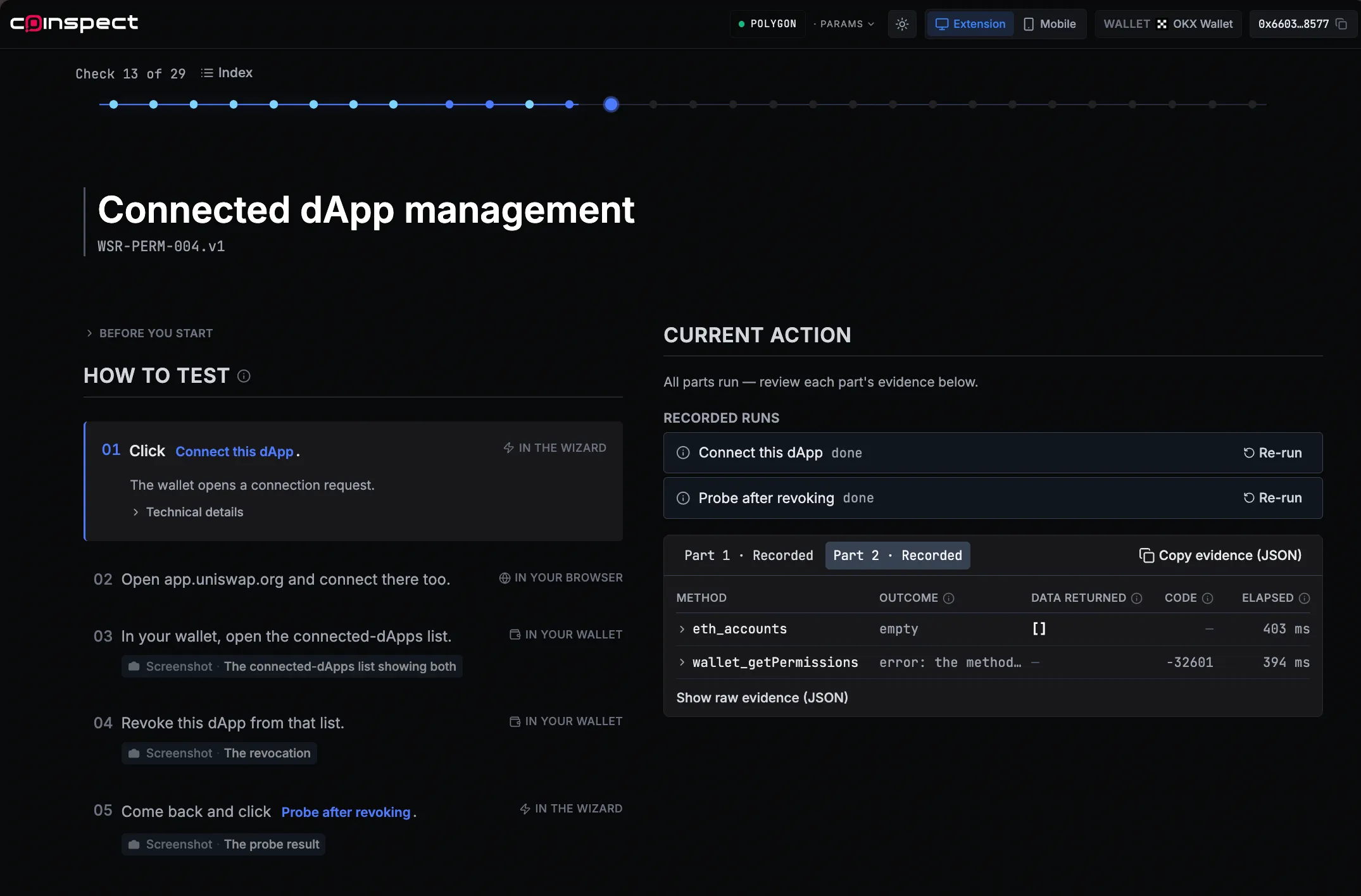Click the Connect this dApp done status

847,453
